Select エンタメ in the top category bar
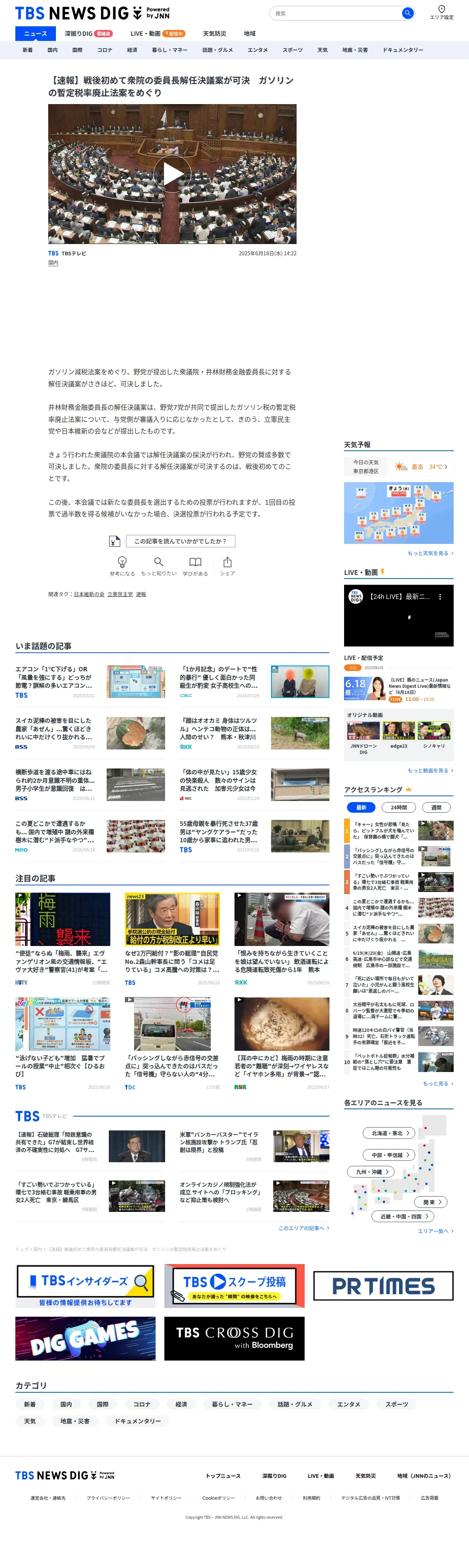The width and height of the screenshot is (469, 1568). [258, 50]
